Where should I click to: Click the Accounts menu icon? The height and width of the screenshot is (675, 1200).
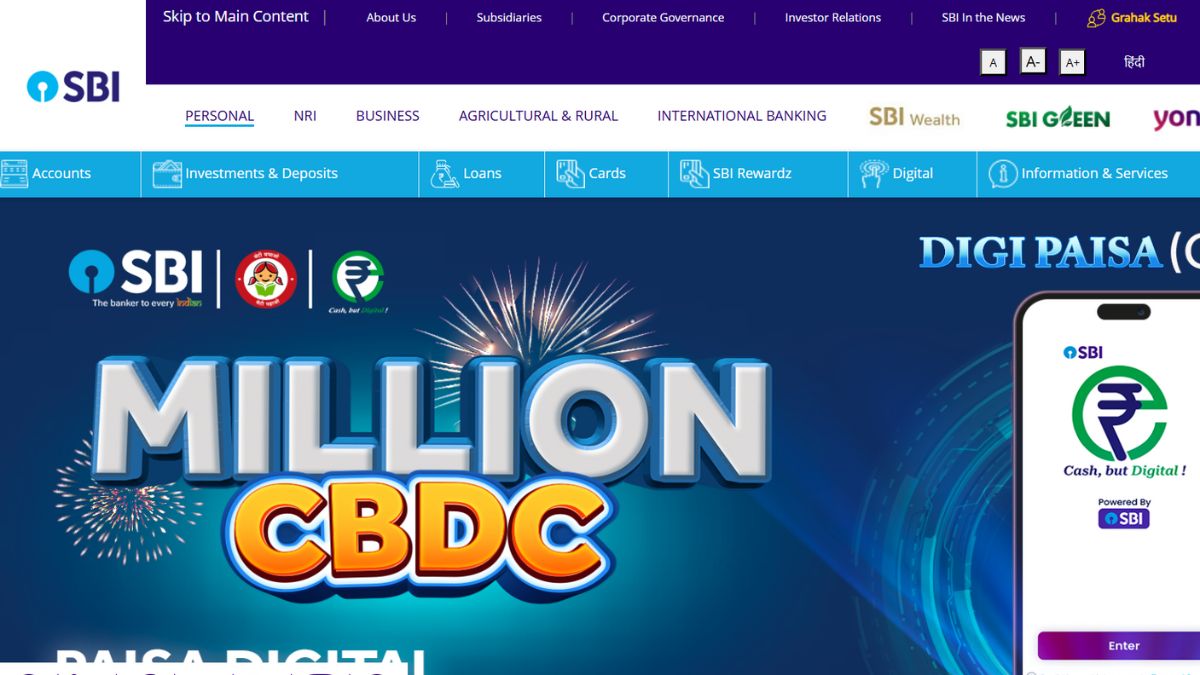point(14,174)
